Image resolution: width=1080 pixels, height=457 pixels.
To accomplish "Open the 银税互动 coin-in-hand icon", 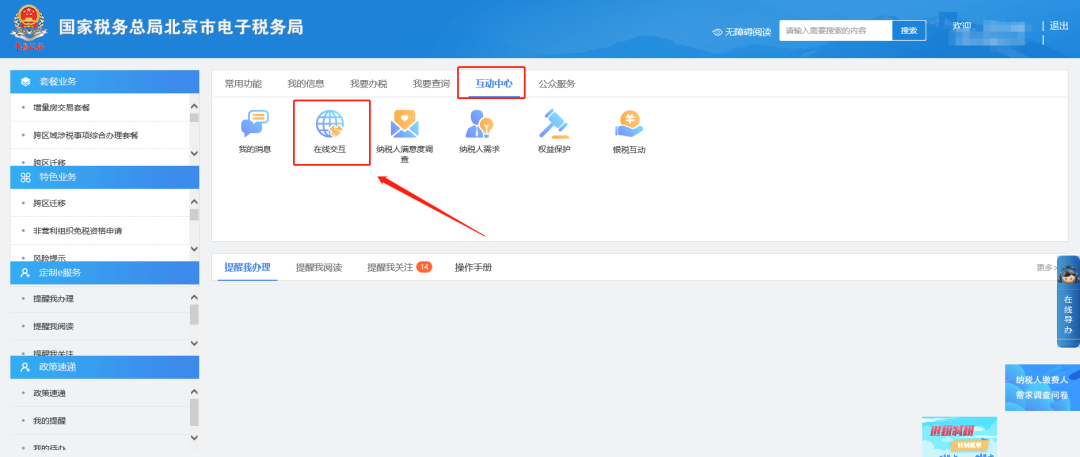I will (x=628, y=125).
